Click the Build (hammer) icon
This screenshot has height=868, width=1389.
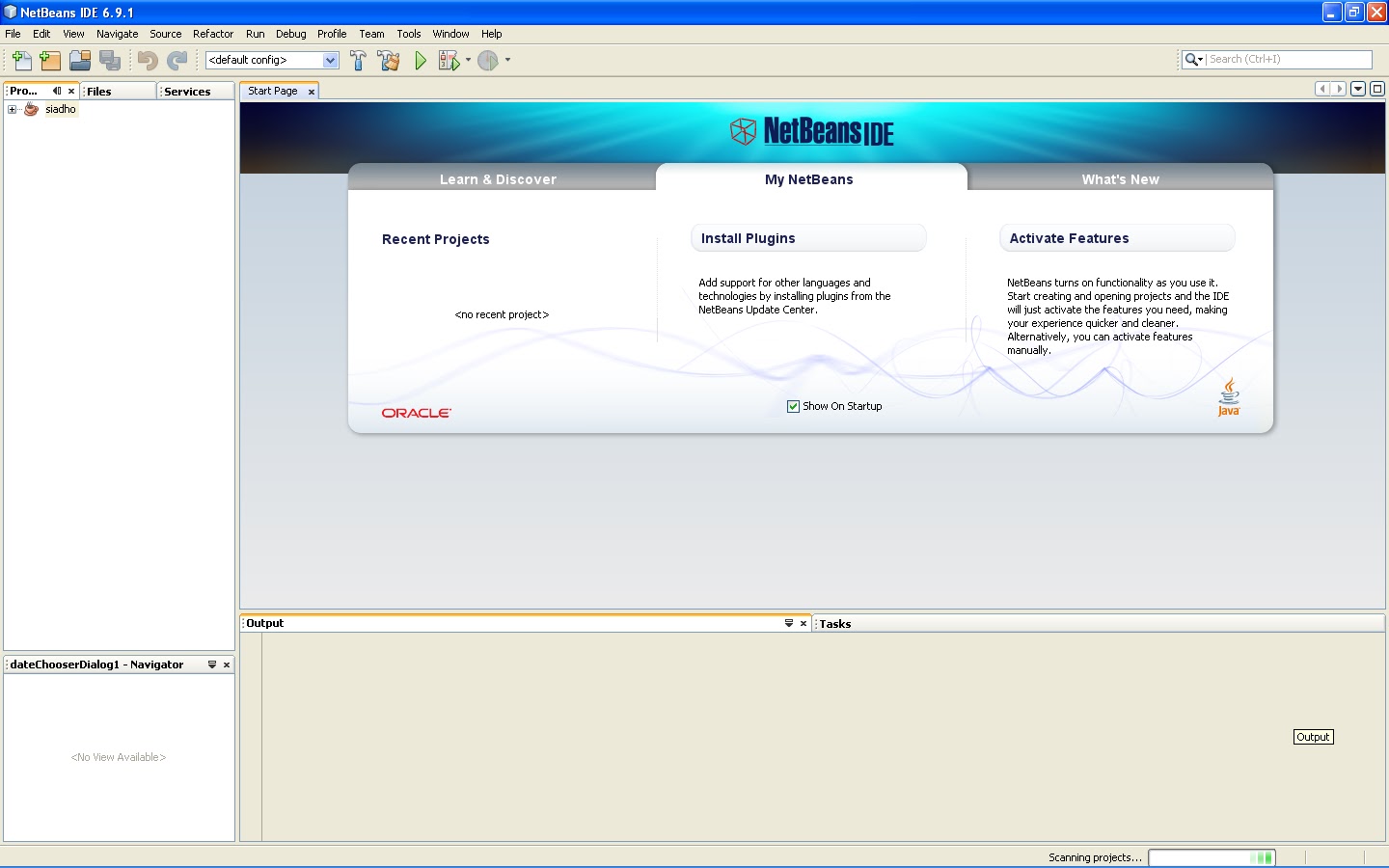click(x=358, y=60)
